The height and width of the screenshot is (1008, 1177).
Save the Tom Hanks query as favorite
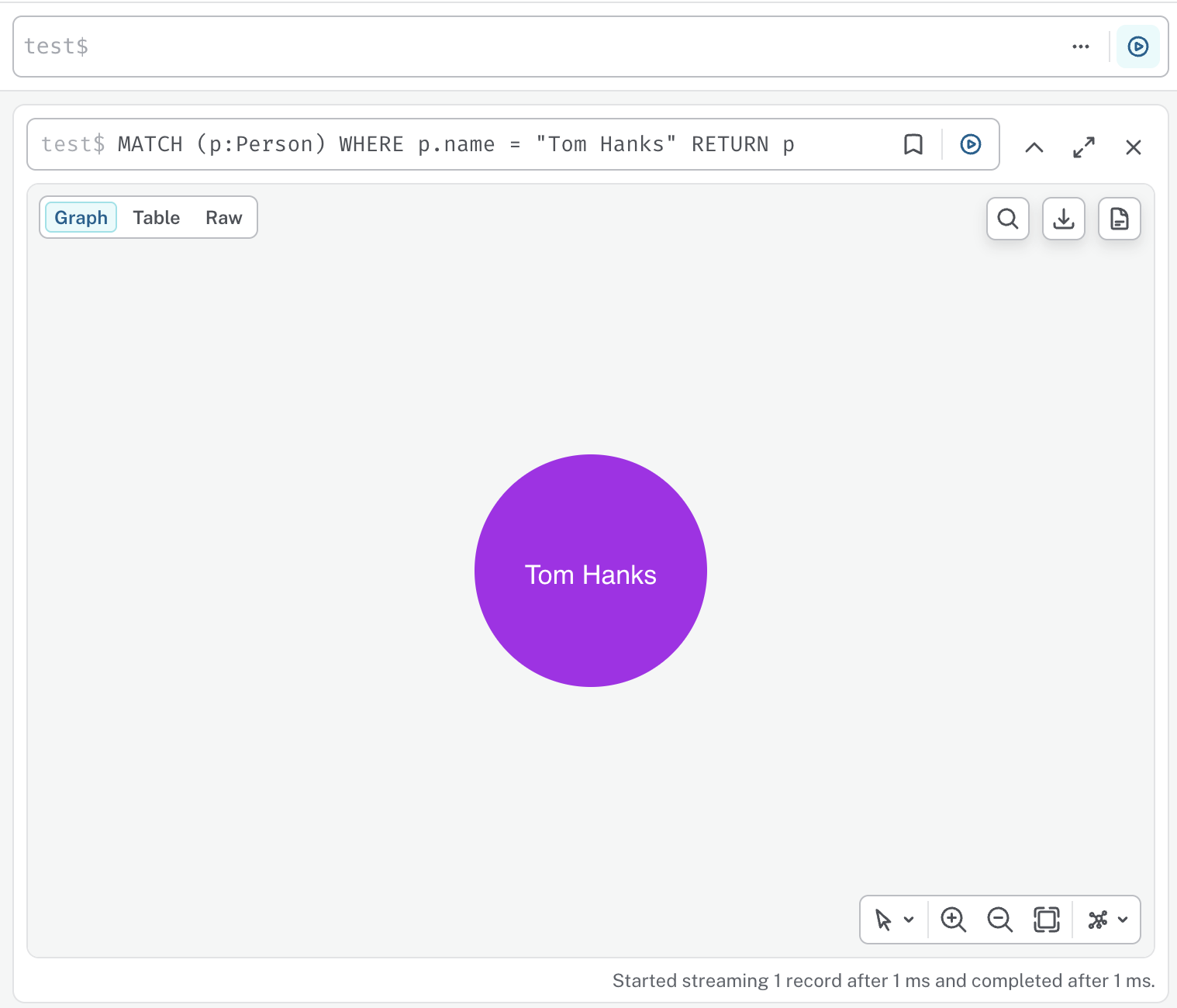(913, 144)
